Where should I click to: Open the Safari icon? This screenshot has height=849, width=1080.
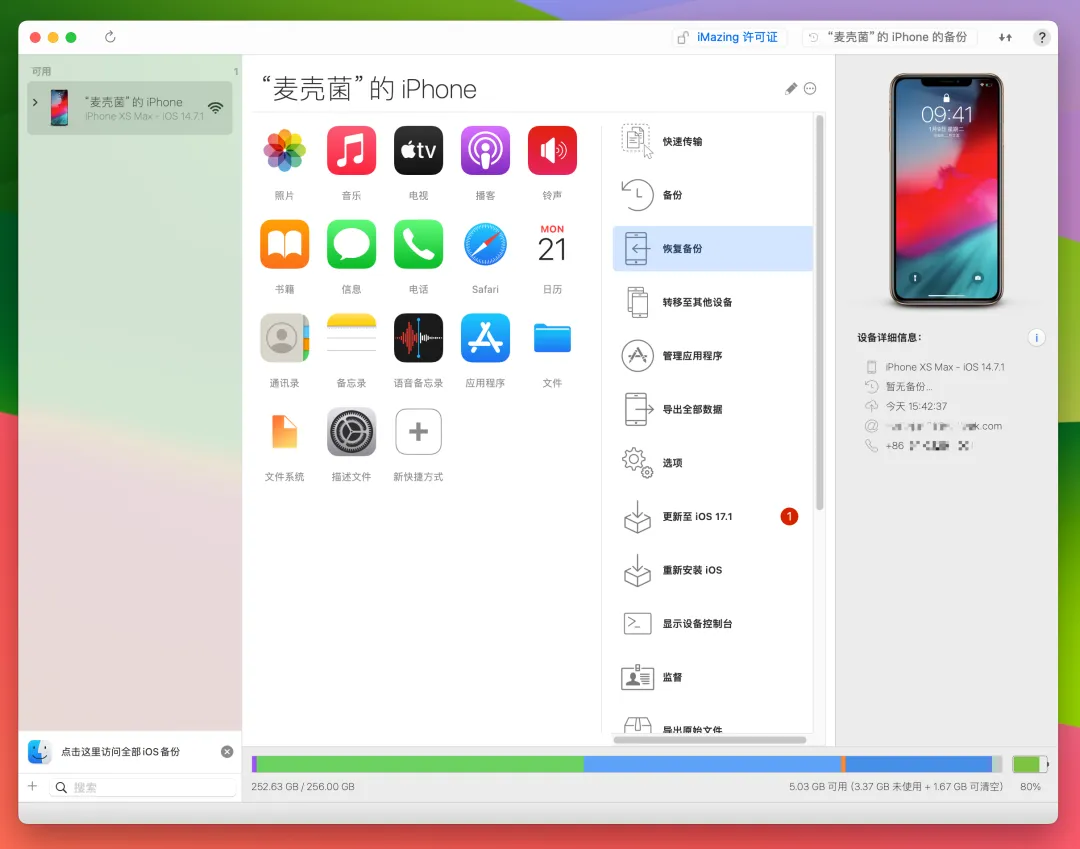pyautogui.click(x=485, y=244)
